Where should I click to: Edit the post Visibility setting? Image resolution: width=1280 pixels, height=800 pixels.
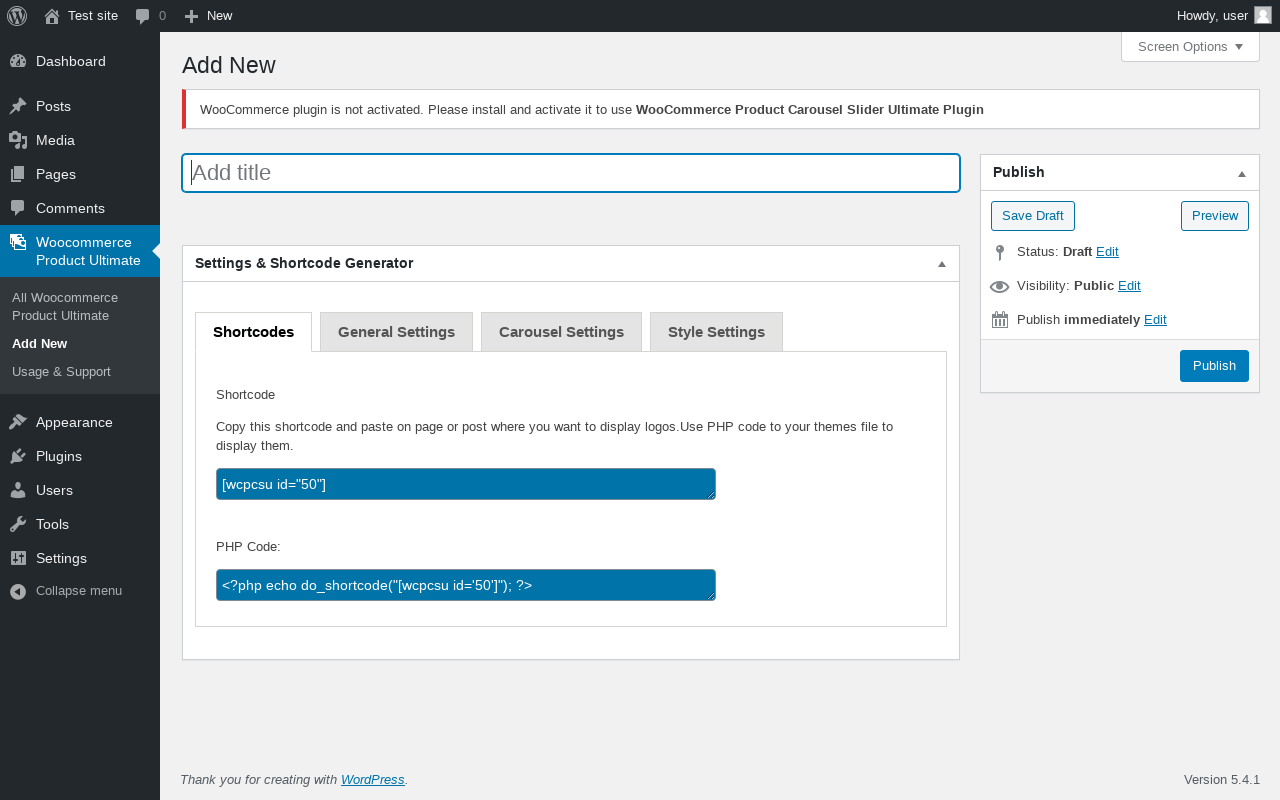click(x=1129, y=285)
